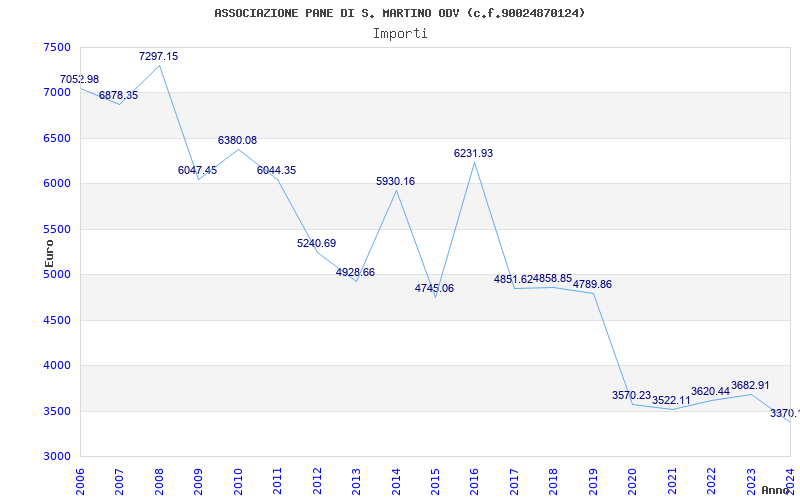Select the data label 4745.06
800x500 pixels.
(434, 288)
